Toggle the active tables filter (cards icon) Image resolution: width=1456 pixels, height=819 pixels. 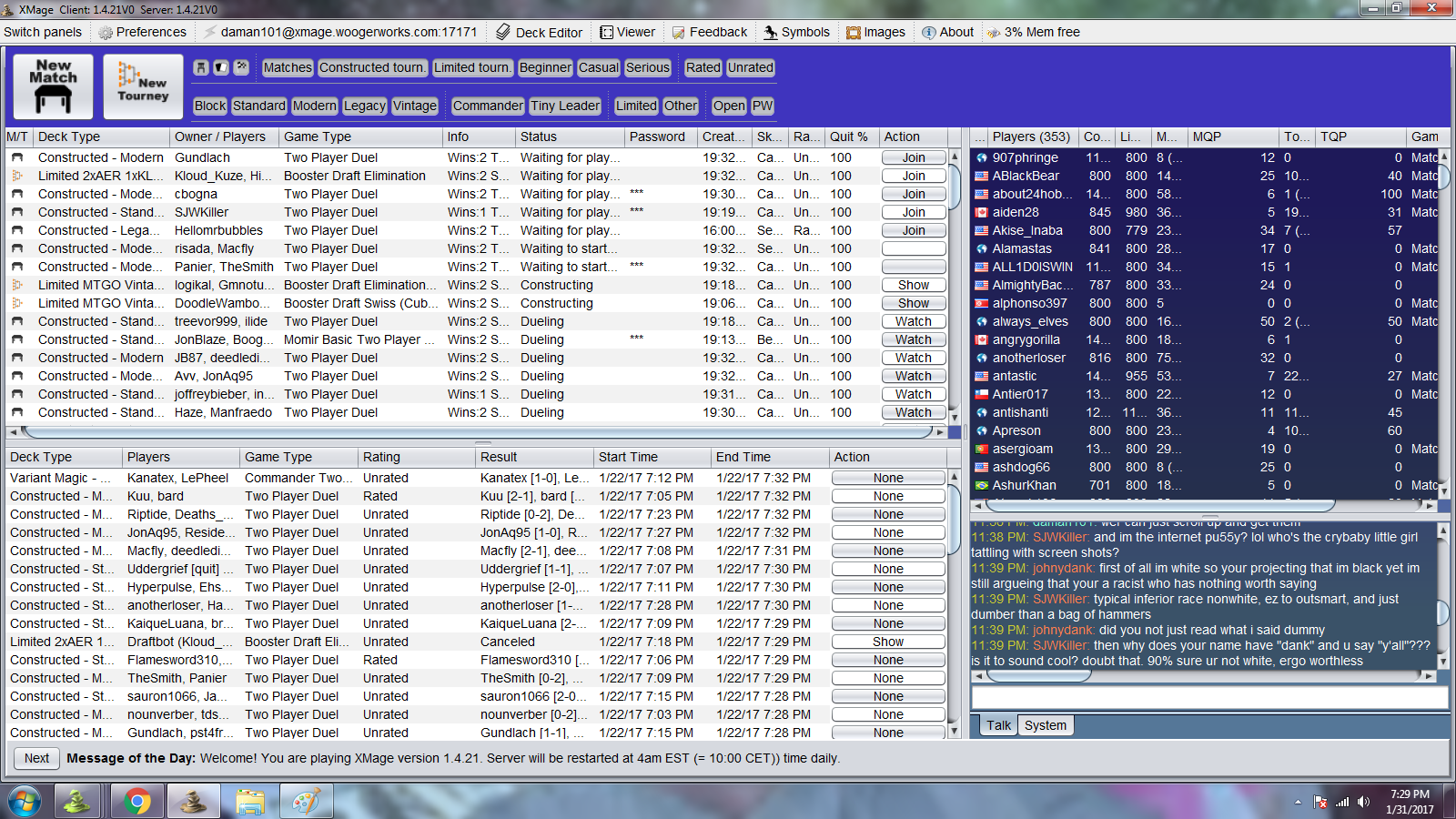click(x=221, y=67)
